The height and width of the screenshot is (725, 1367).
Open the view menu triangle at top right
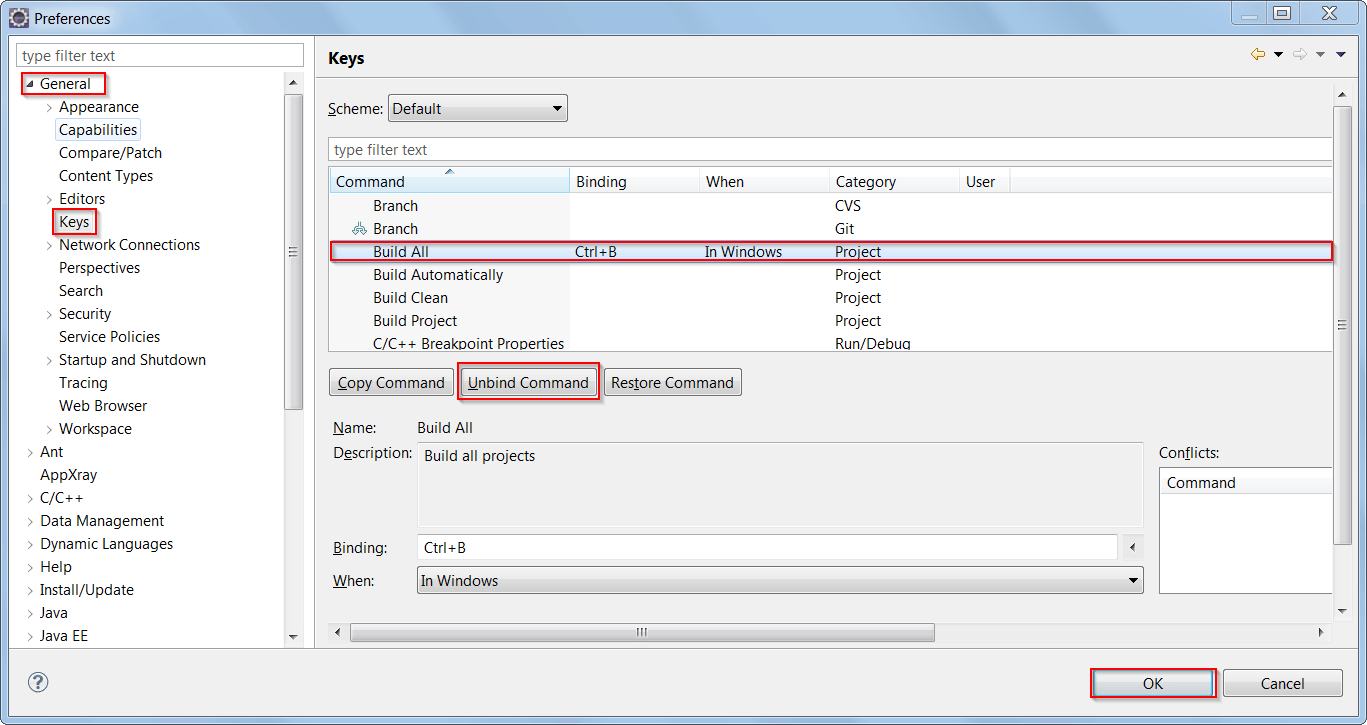(x=1341, y=55)
